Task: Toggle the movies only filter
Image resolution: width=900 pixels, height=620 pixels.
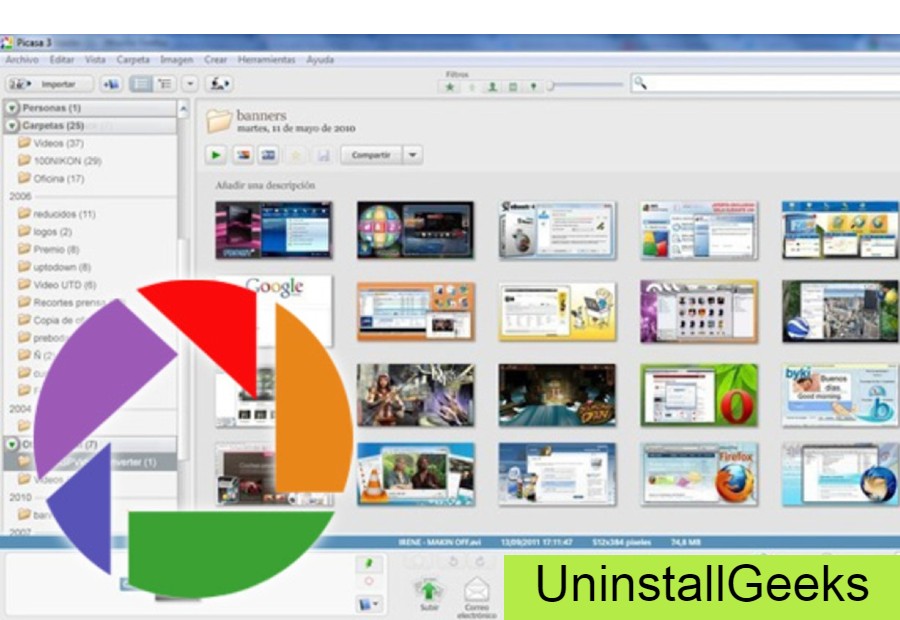Action: (x=513, y=87)
